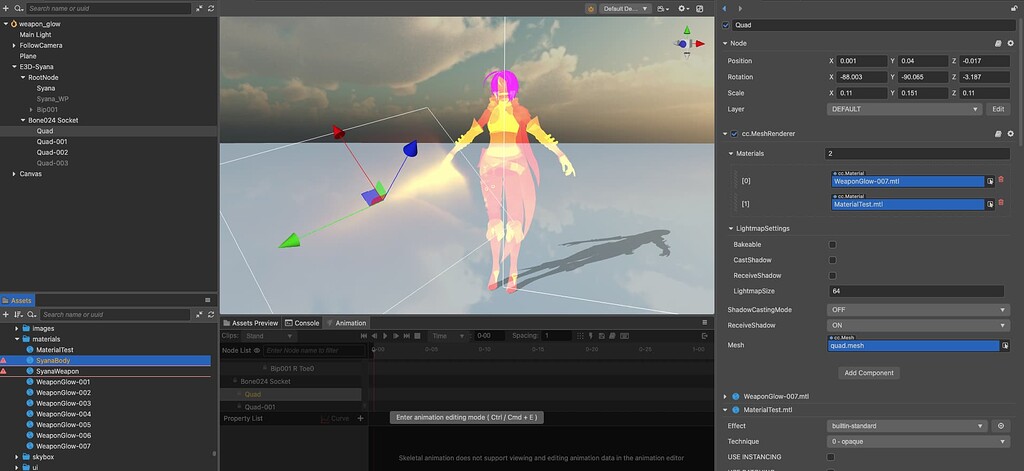Open the ShadowCastingMode dropdown
This screenshot has width=1024, height=471.
click(x=918, y=310)
